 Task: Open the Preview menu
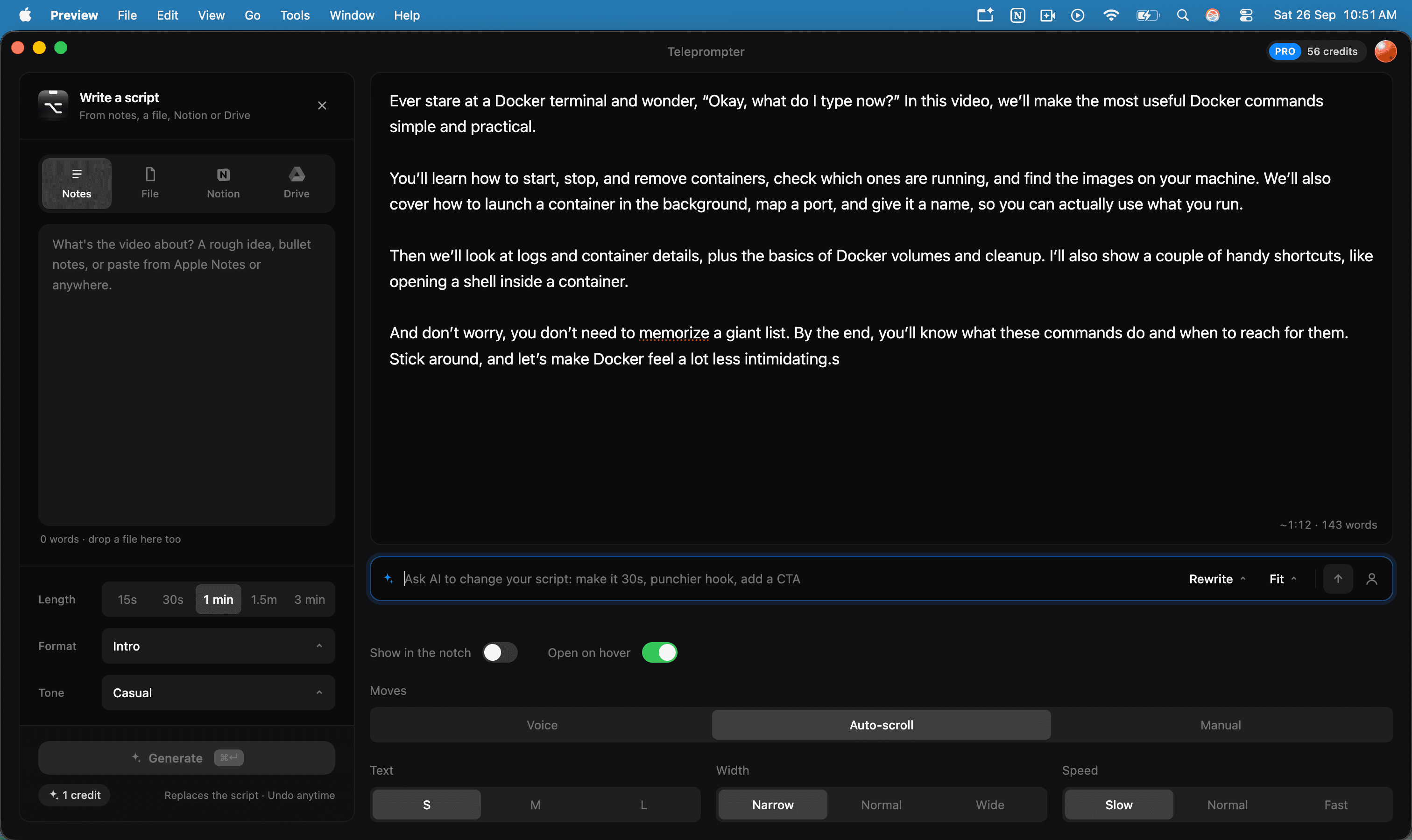[74, 15]
